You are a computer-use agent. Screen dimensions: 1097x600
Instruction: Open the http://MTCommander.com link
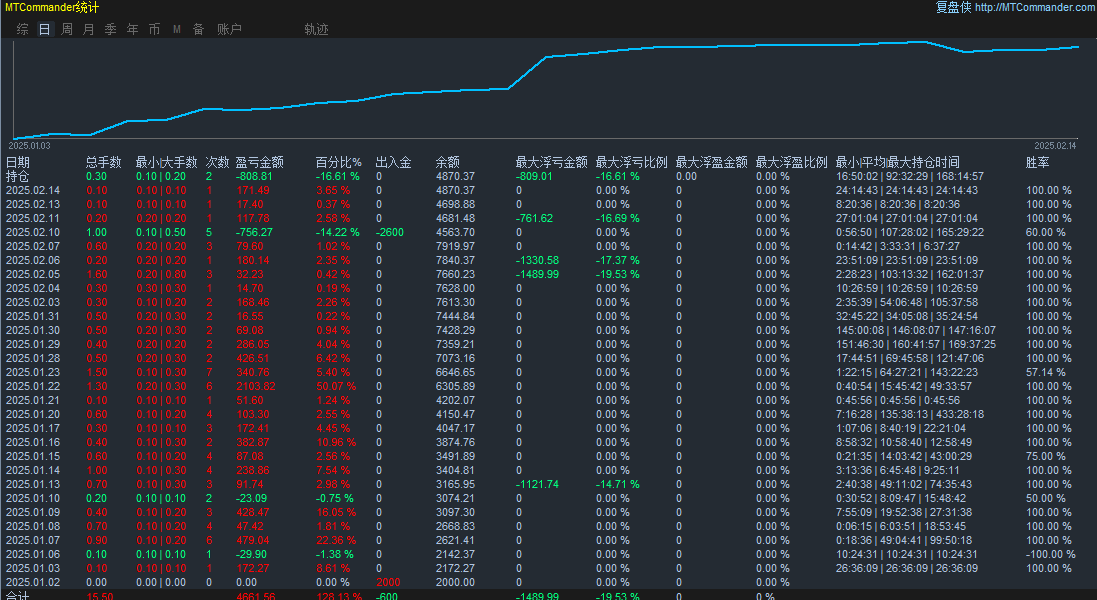(x=1035, y=7)
